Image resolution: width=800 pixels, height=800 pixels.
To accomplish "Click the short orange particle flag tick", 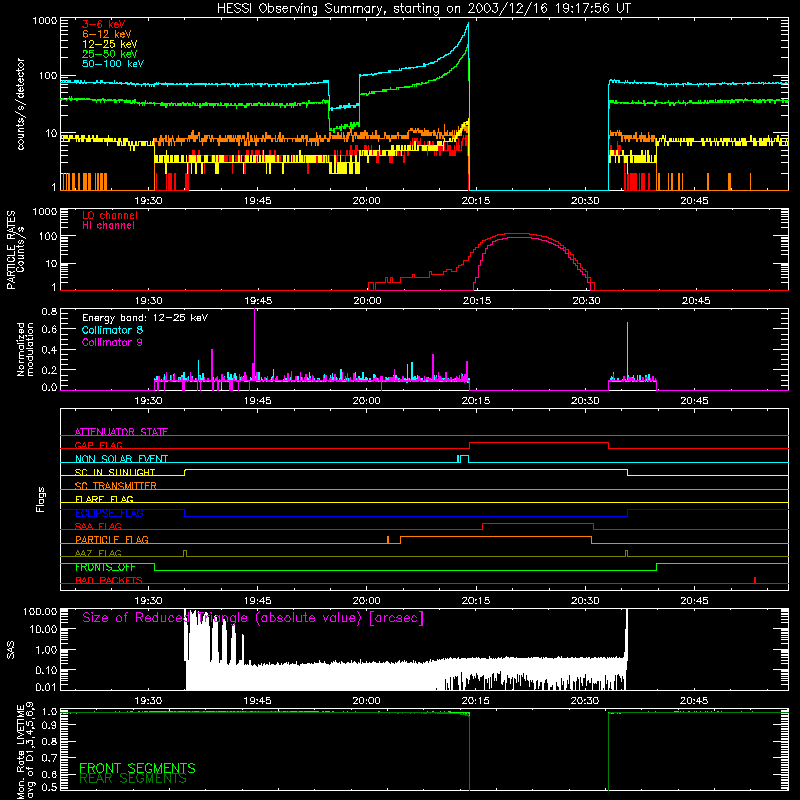I will (x=388, y=540).
